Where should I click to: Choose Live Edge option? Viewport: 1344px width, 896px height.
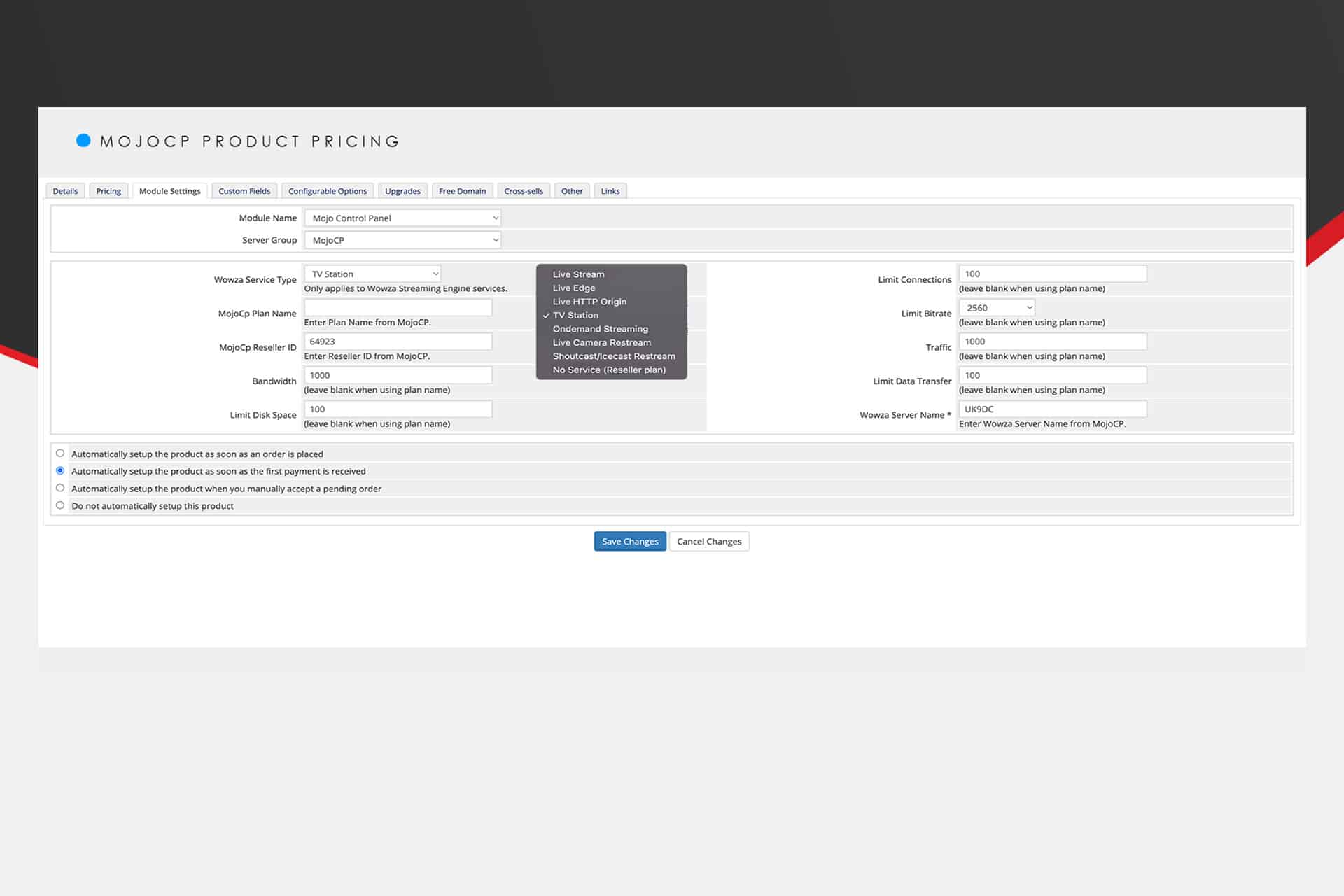point(574,288)
